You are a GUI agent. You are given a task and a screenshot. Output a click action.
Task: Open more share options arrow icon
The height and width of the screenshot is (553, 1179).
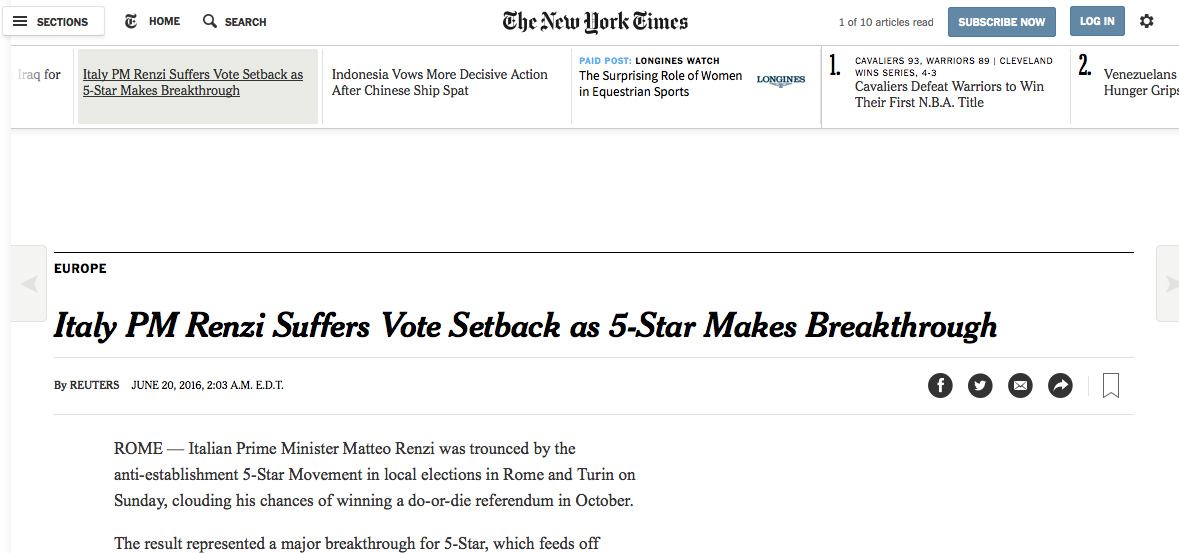click(x=1060, y=385)
